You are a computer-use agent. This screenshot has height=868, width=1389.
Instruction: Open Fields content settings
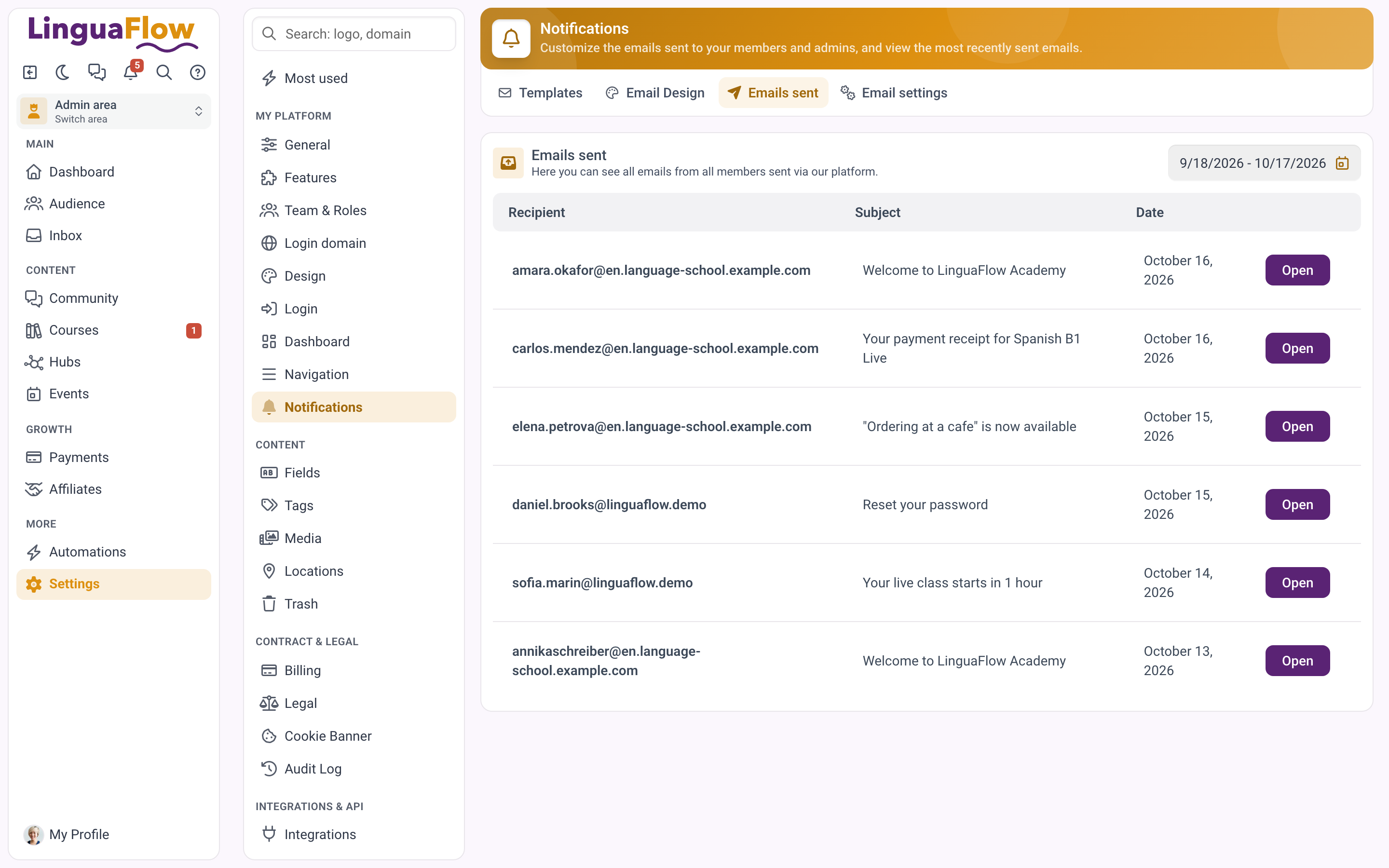click(x=354, y=473)
